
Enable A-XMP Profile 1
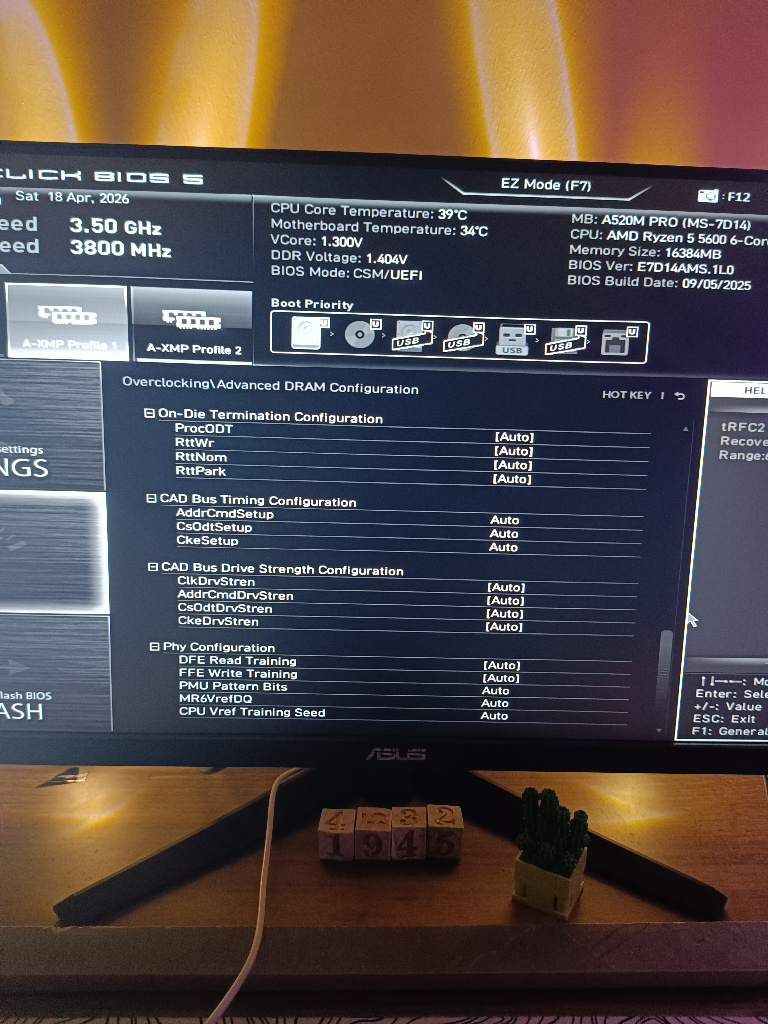click(x=67, y=321)
